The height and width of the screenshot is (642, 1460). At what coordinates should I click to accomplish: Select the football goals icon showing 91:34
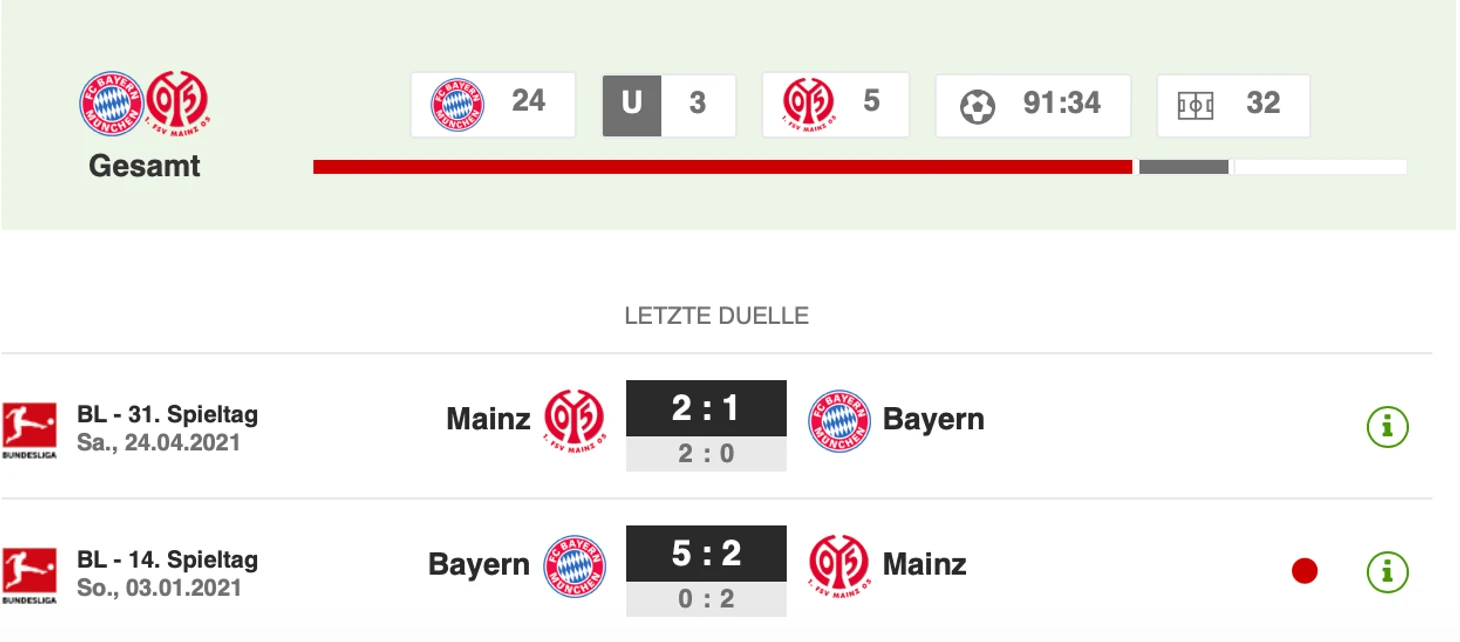[978, 106]
